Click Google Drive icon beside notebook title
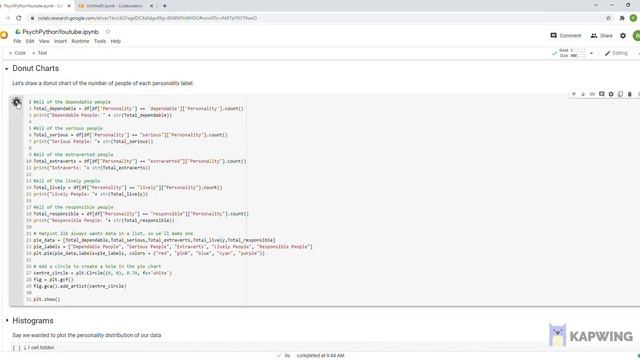Image resolution: width=640 pixels, height=360 pixels. coord(18,31)
